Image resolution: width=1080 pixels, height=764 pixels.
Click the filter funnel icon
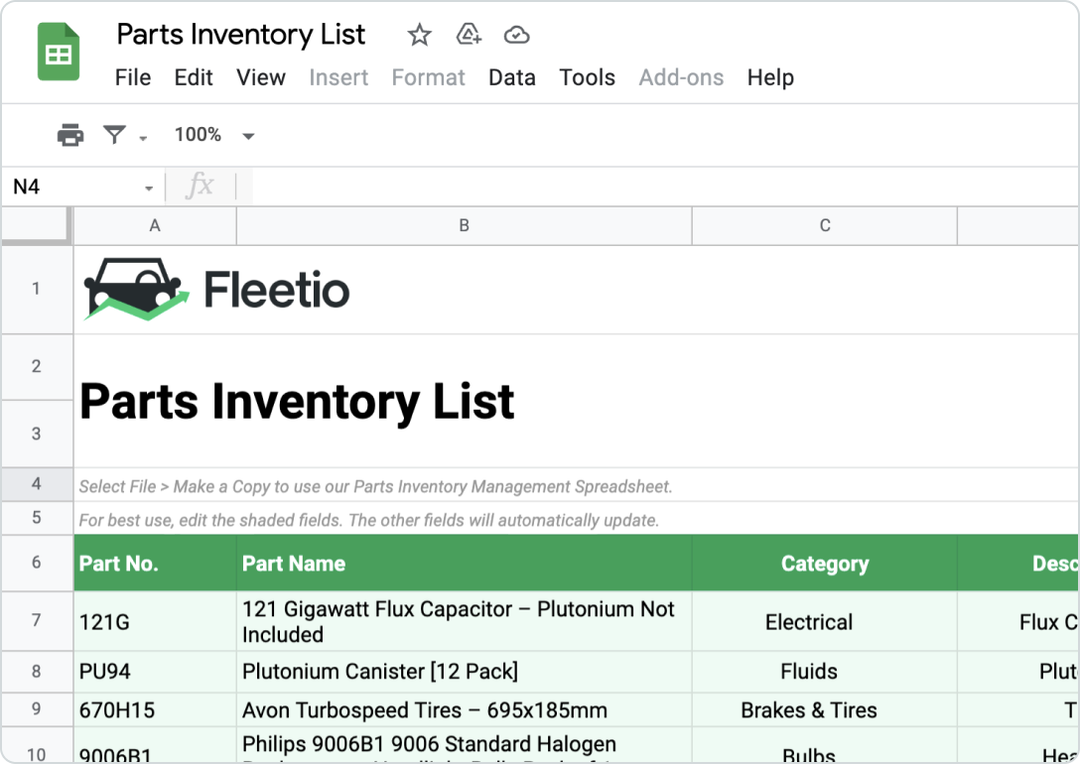pos(114,134)
